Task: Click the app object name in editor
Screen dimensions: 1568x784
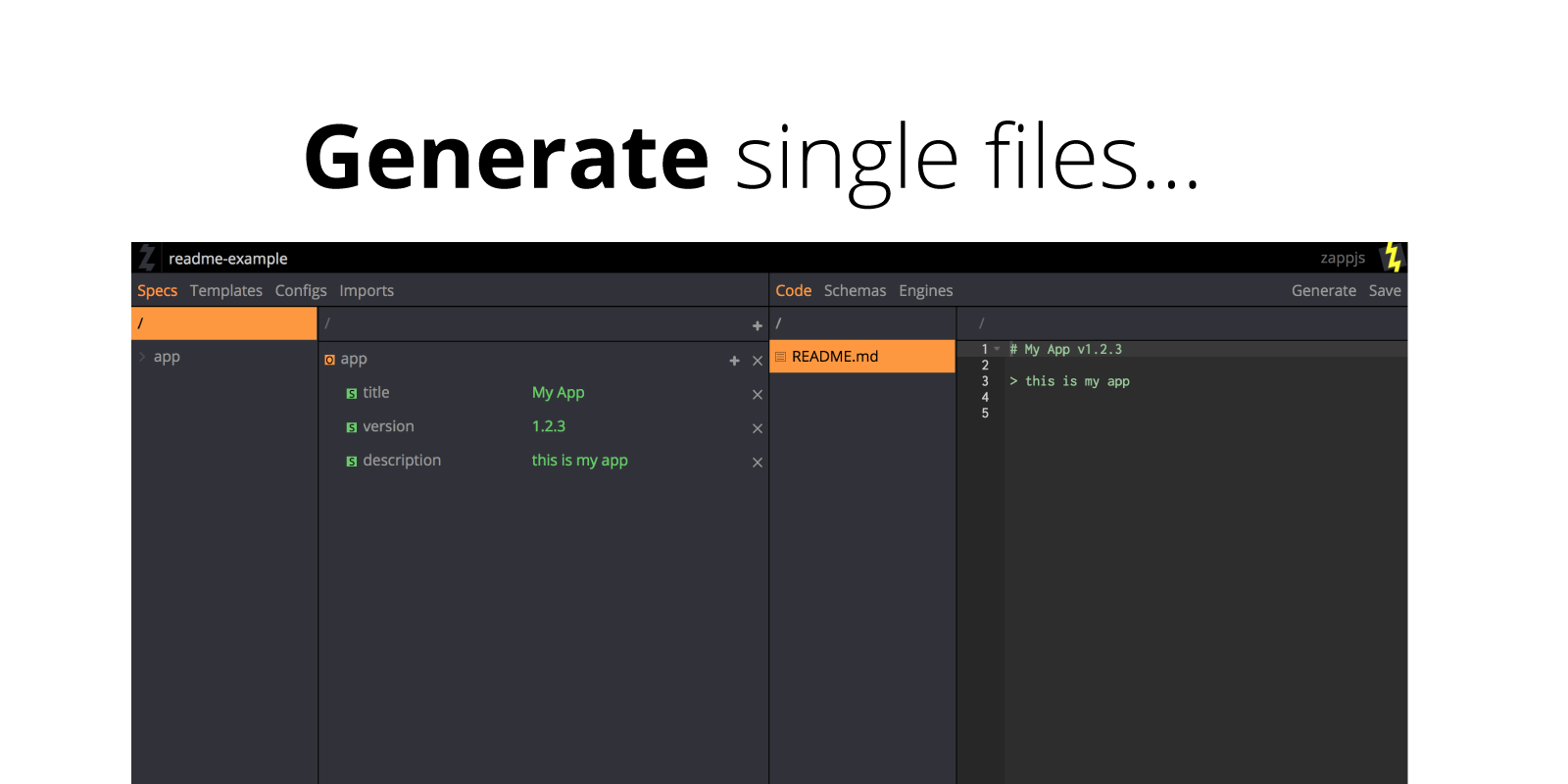Action: (x=354, y=359)
